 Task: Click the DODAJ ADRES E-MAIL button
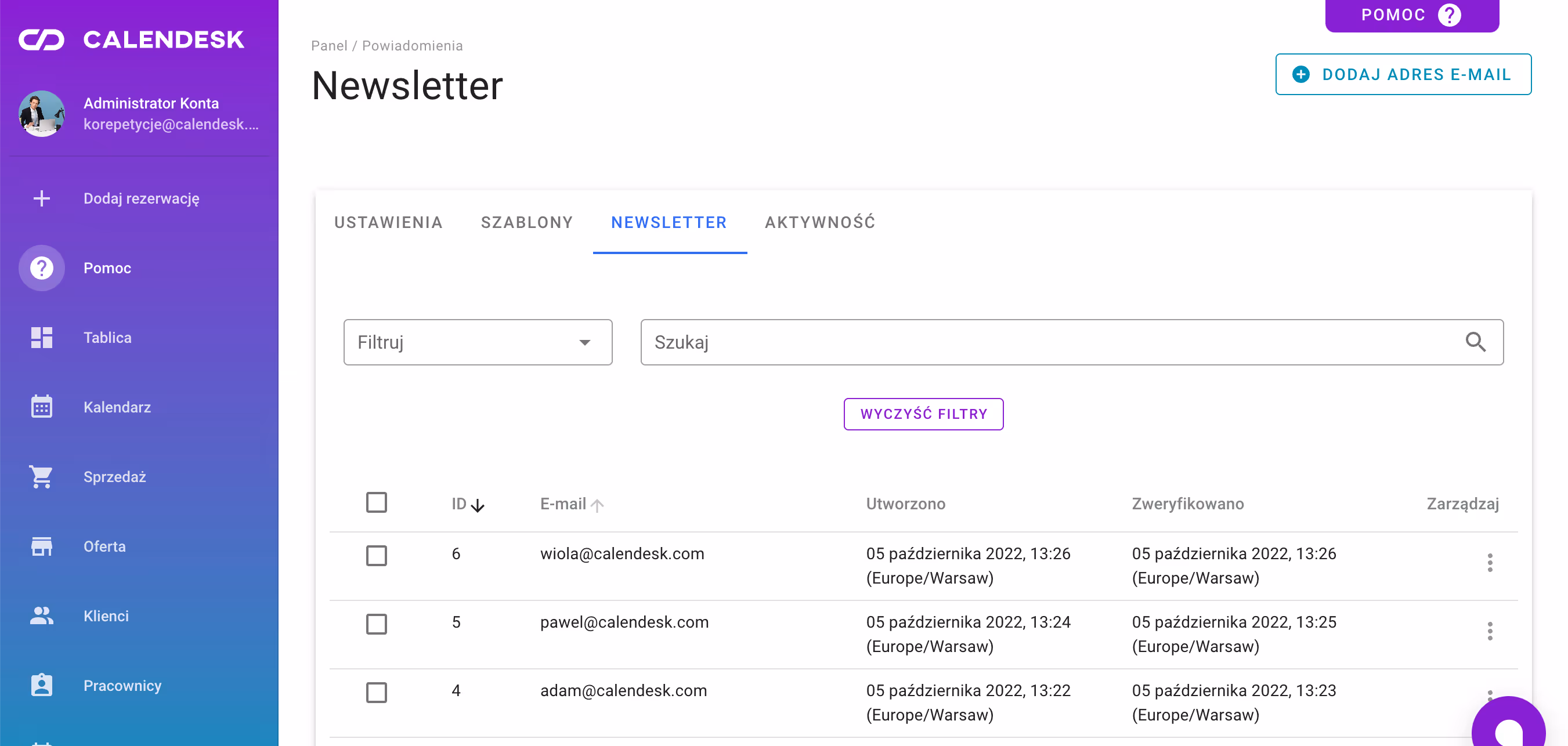point(1403,74)
